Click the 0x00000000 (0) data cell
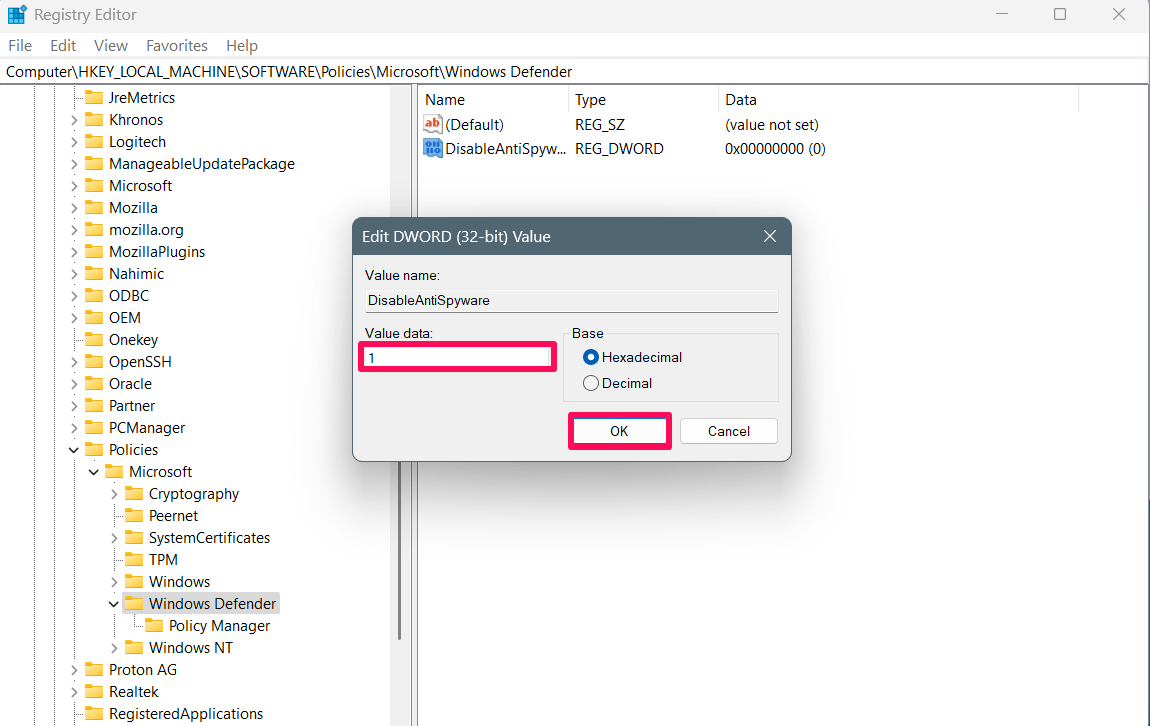 coord(775,148)
